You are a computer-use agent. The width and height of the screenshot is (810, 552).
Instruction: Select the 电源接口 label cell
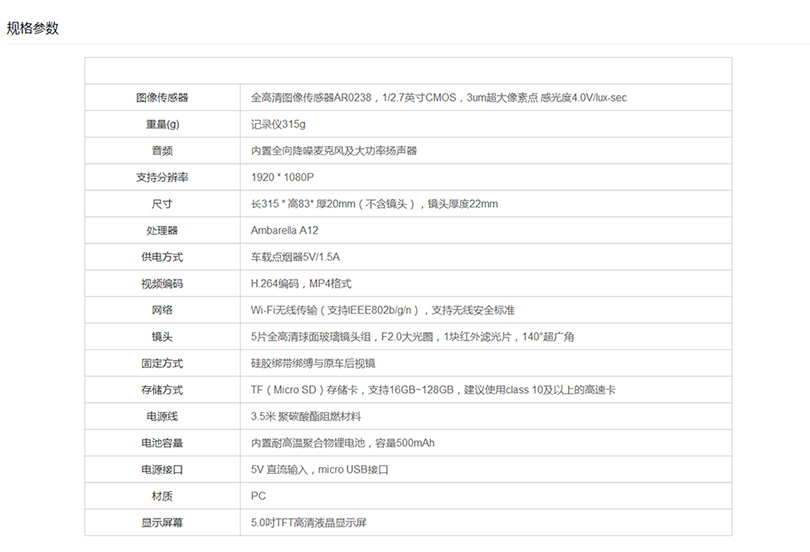(x=162, y=469)
